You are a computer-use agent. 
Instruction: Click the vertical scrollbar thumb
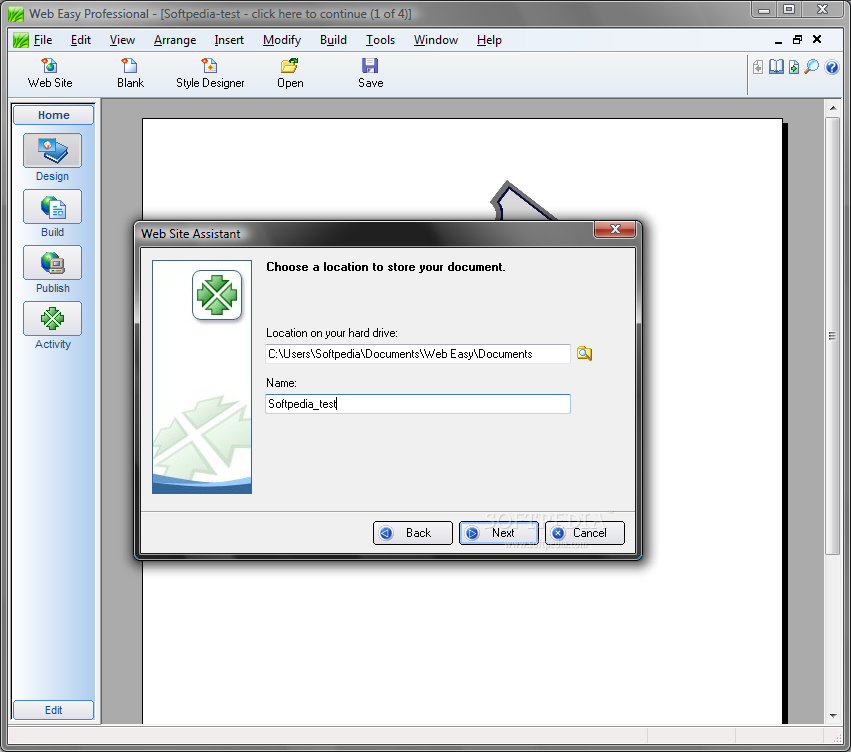(x=833, y=335)
